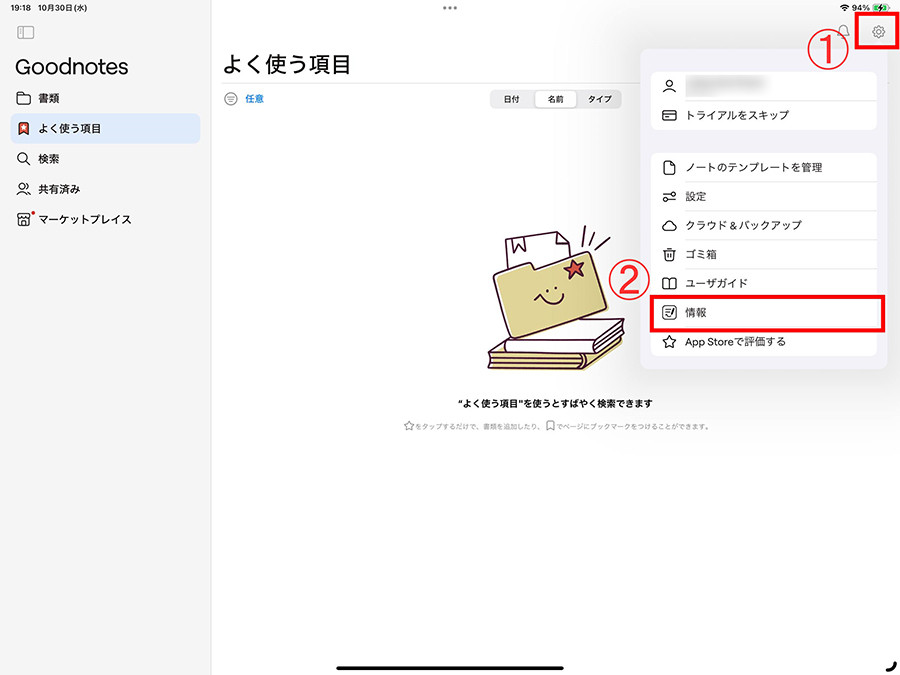Choose トライアルをスキップ menu entry
The height and width of the screenshot is (675, 900).
click(763, 115)
